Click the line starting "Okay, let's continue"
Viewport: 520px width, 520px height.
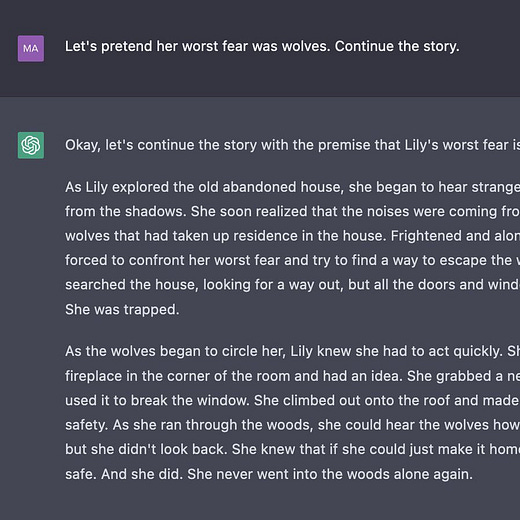[292, 145]
